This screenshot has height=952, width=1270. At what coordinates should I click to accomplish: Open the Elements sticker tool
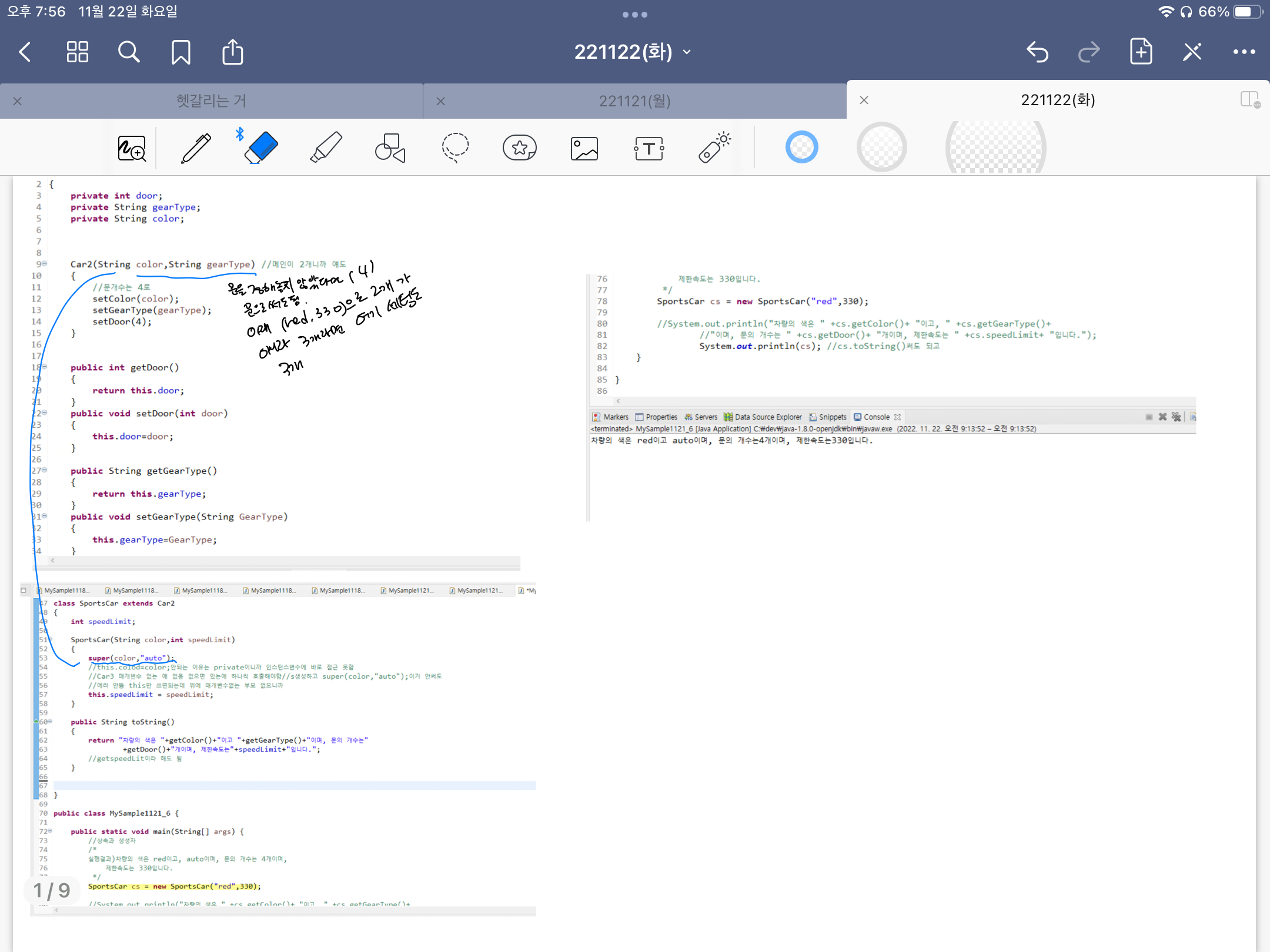pos(520,148)
